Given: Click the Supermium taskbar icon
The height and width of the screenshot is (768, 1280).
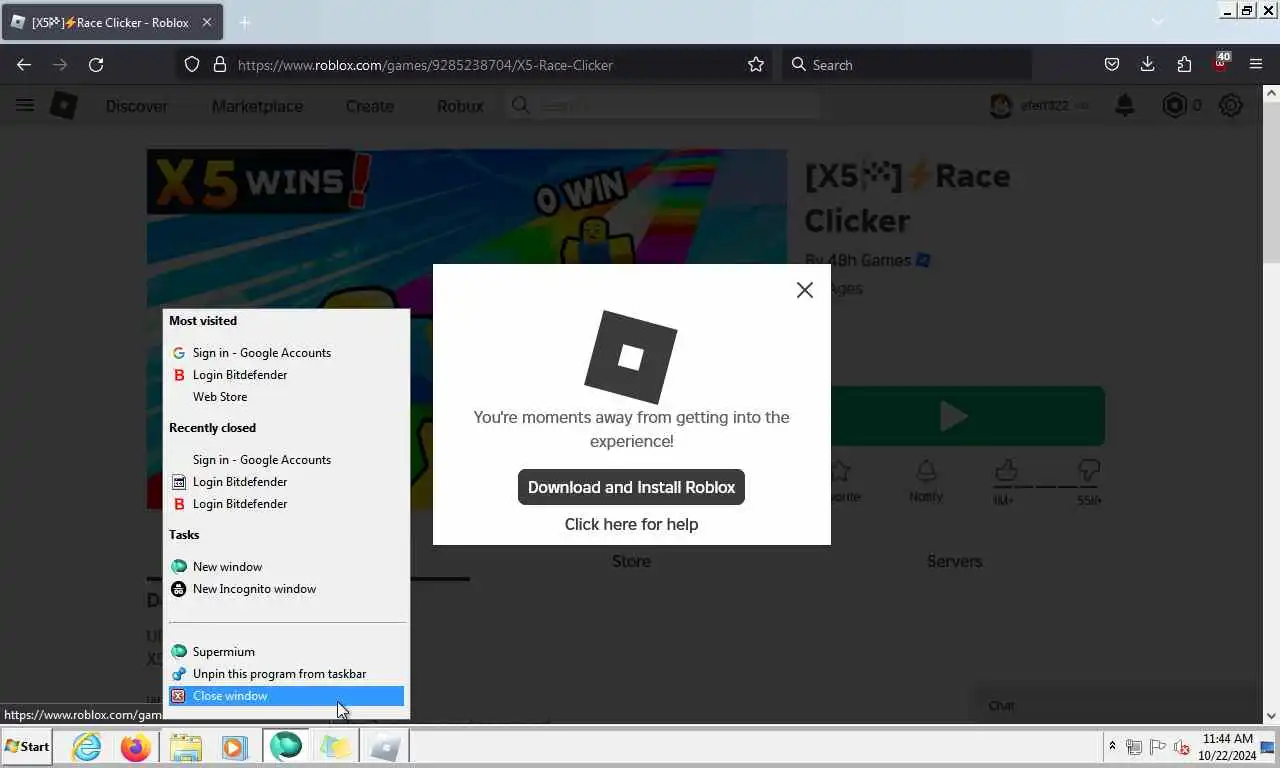Looking at the screenshot, I should click(286, 747).
